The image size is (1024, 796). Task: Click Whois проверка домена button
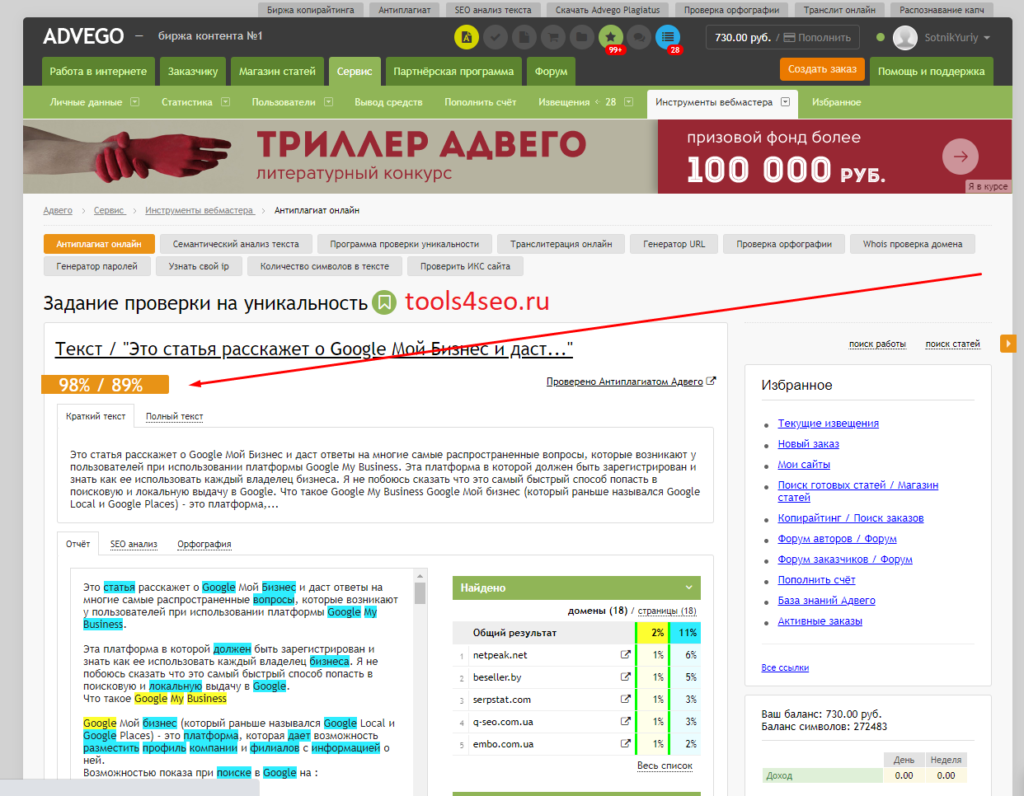pos(912,244)
